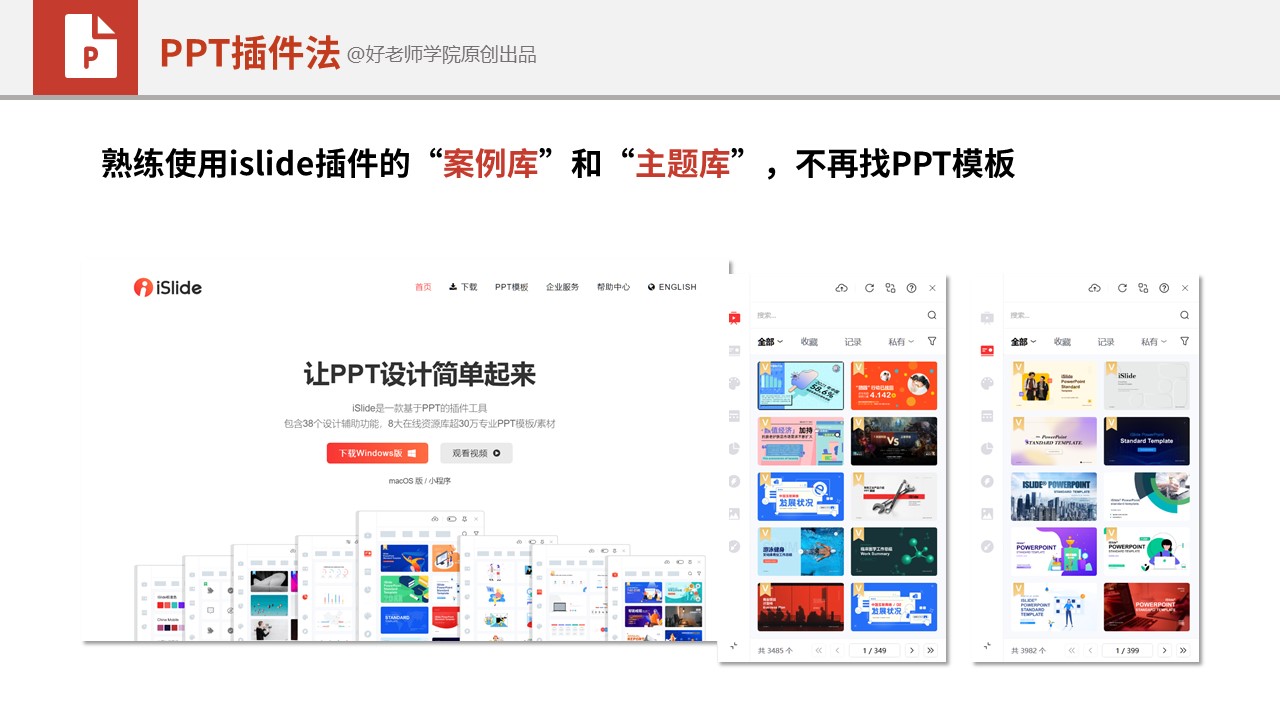Open the theme library icon highlighted red in the 3982-item panel sidebar
The image size is (1280, 720).
click(987, 350)
